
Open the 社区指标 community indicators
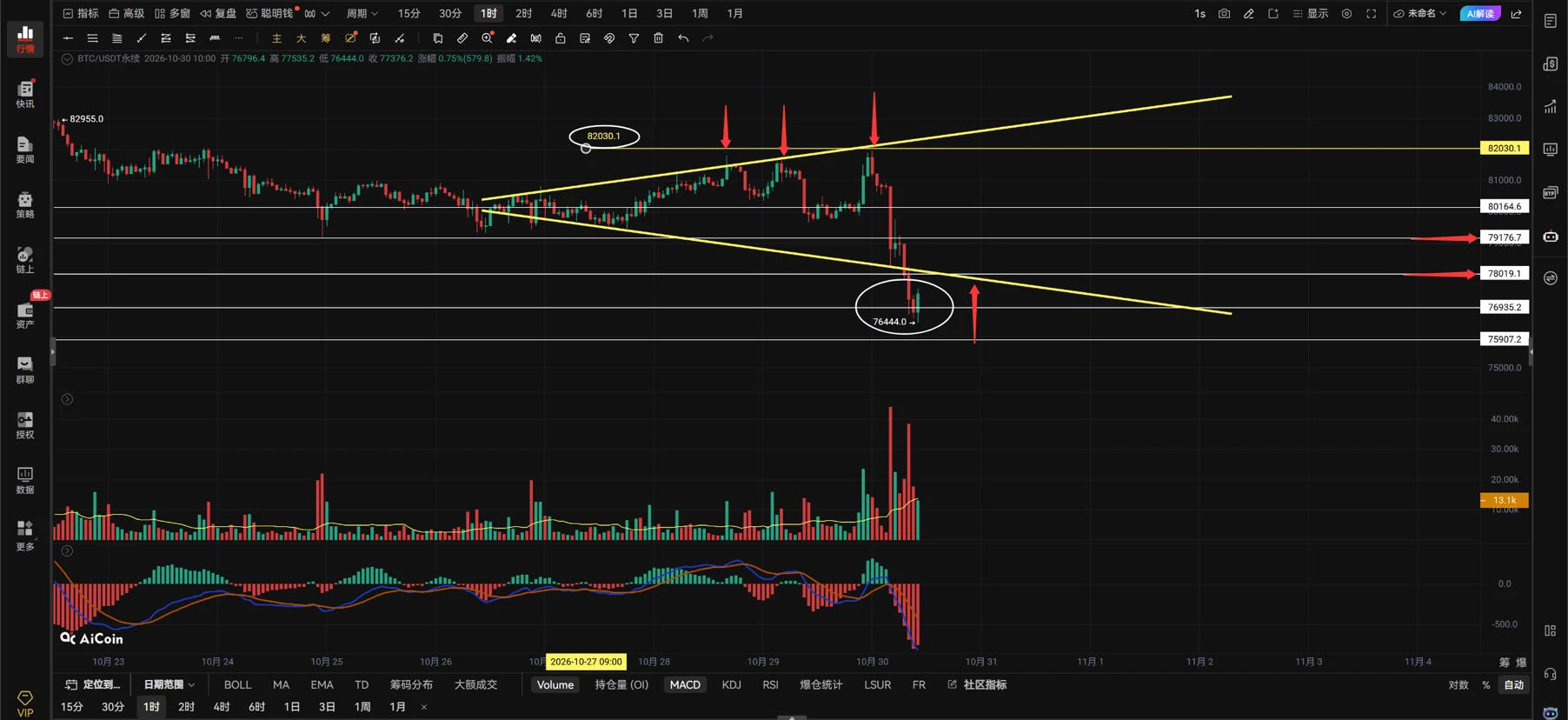click(x=977, y=684)
